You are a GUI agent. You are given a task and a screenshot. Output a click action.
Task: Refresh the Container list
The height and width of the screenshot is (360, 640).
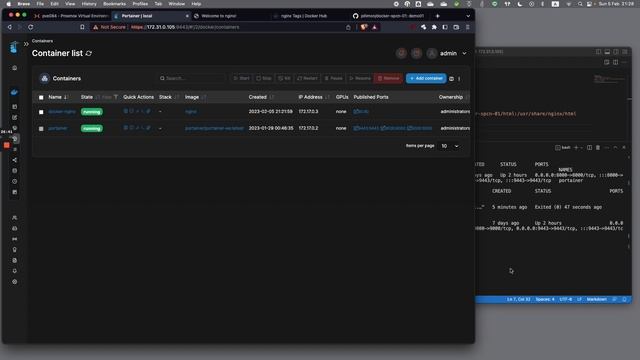[89, 53]
